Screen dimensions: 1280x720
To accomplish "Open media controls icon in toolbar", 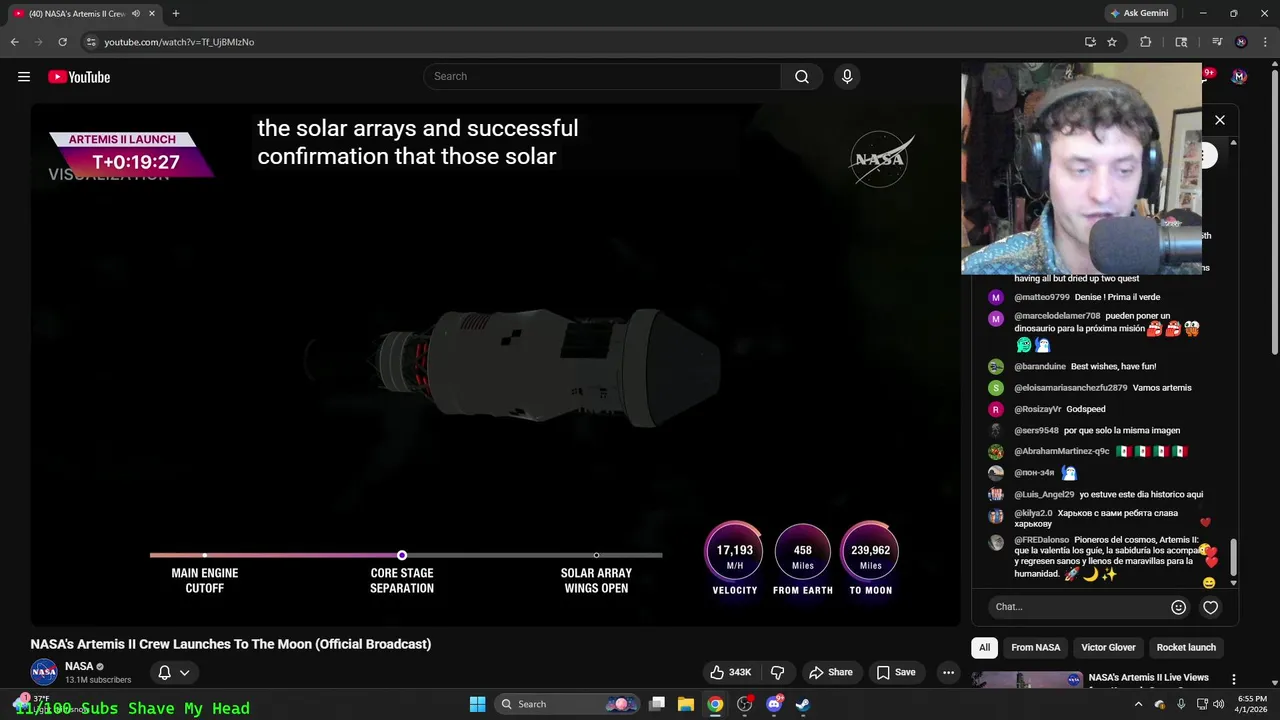I will [1217, 42].
